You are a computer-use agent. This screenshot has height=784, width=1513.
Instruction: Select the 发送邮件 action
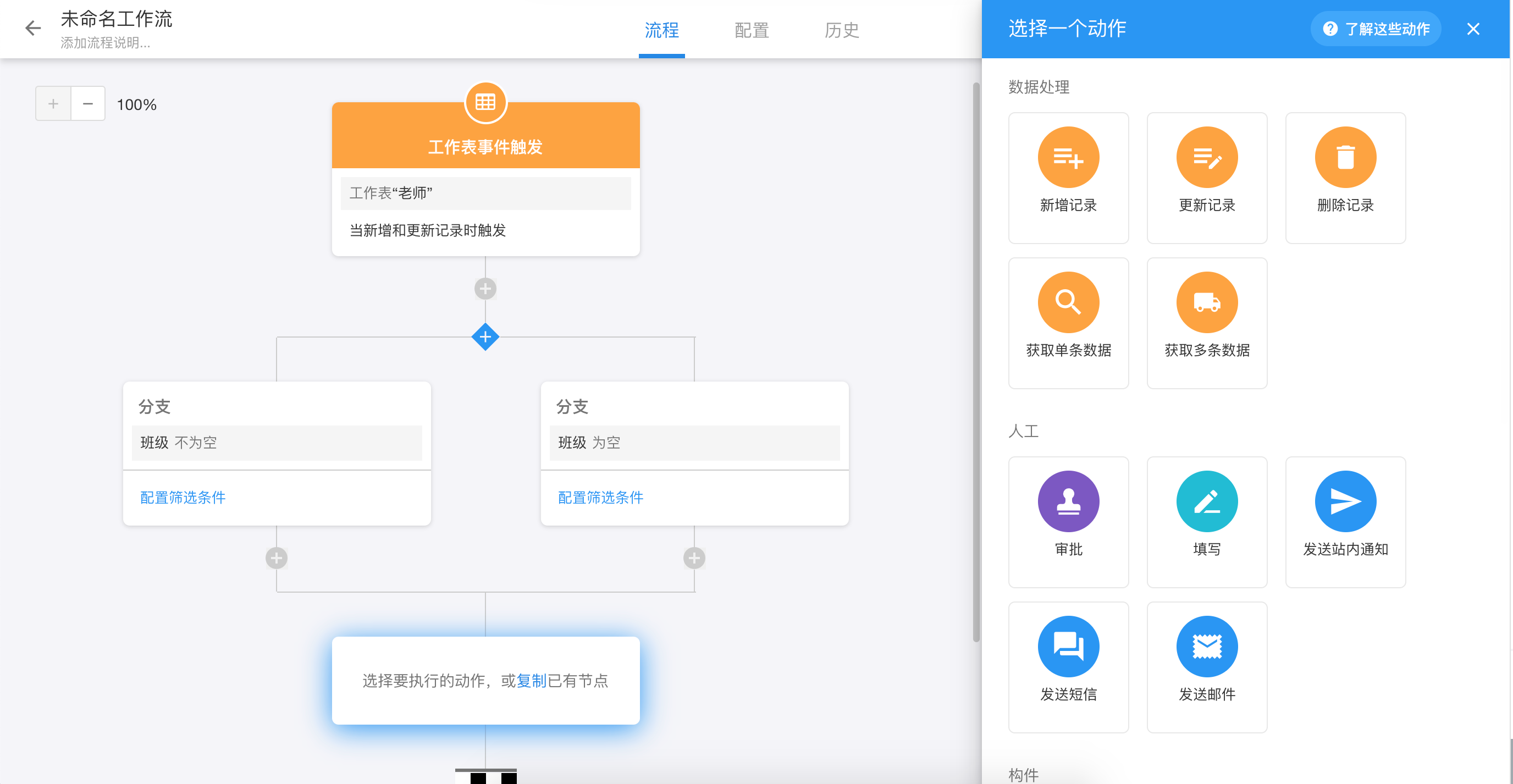click(1206, 667)
